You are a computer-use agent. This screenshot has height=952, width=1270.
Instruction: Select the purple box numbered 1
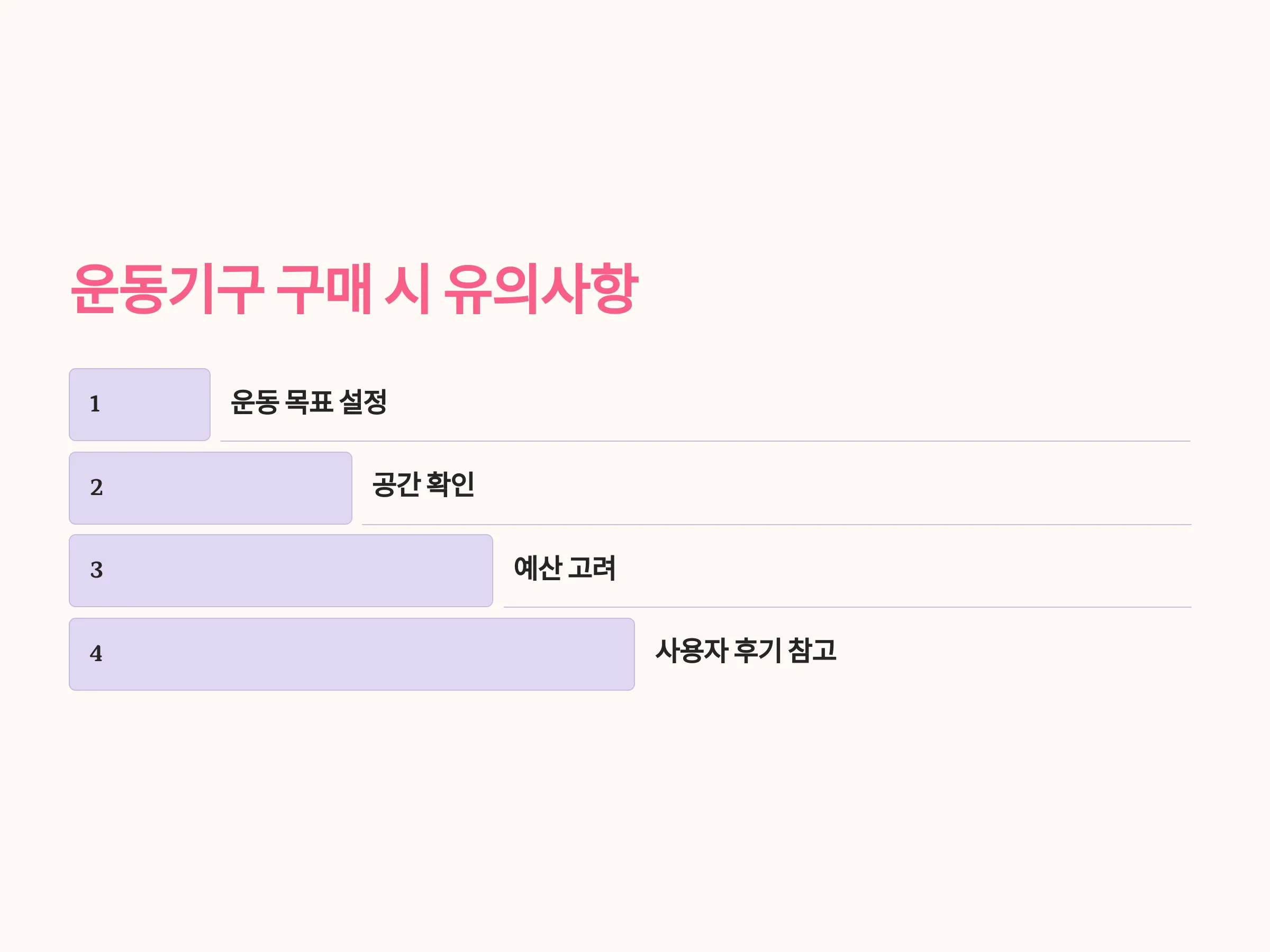point(140,405)
